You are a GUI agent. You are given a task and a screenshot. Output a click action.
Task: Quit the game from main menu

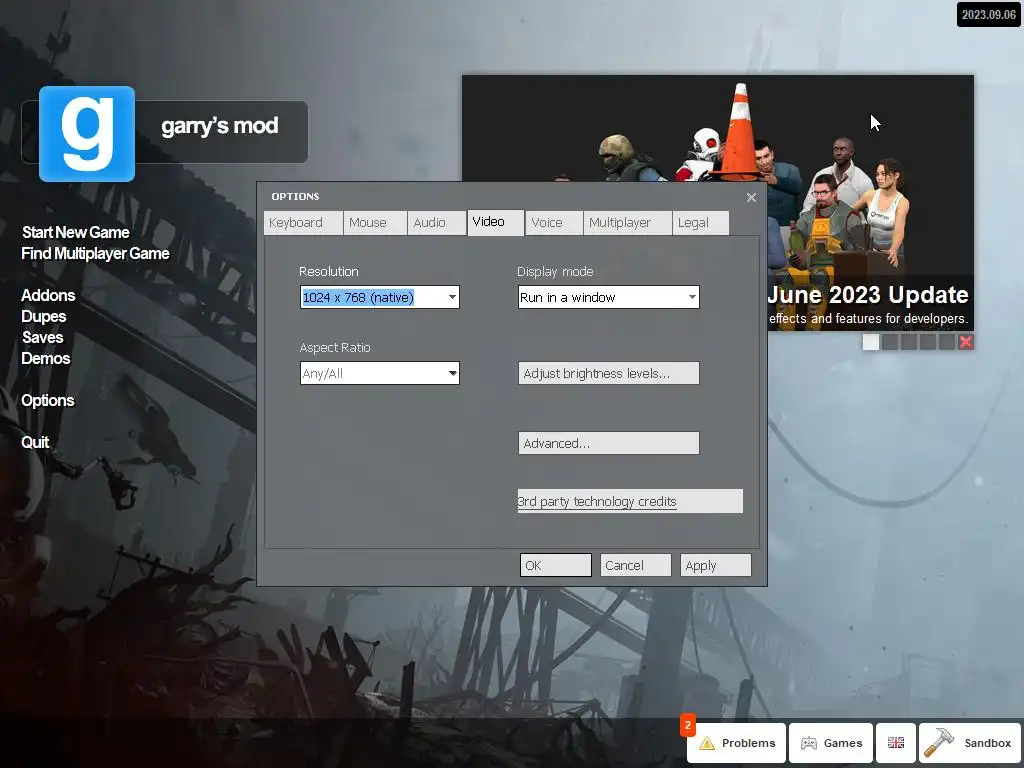[x=35, y=442]
